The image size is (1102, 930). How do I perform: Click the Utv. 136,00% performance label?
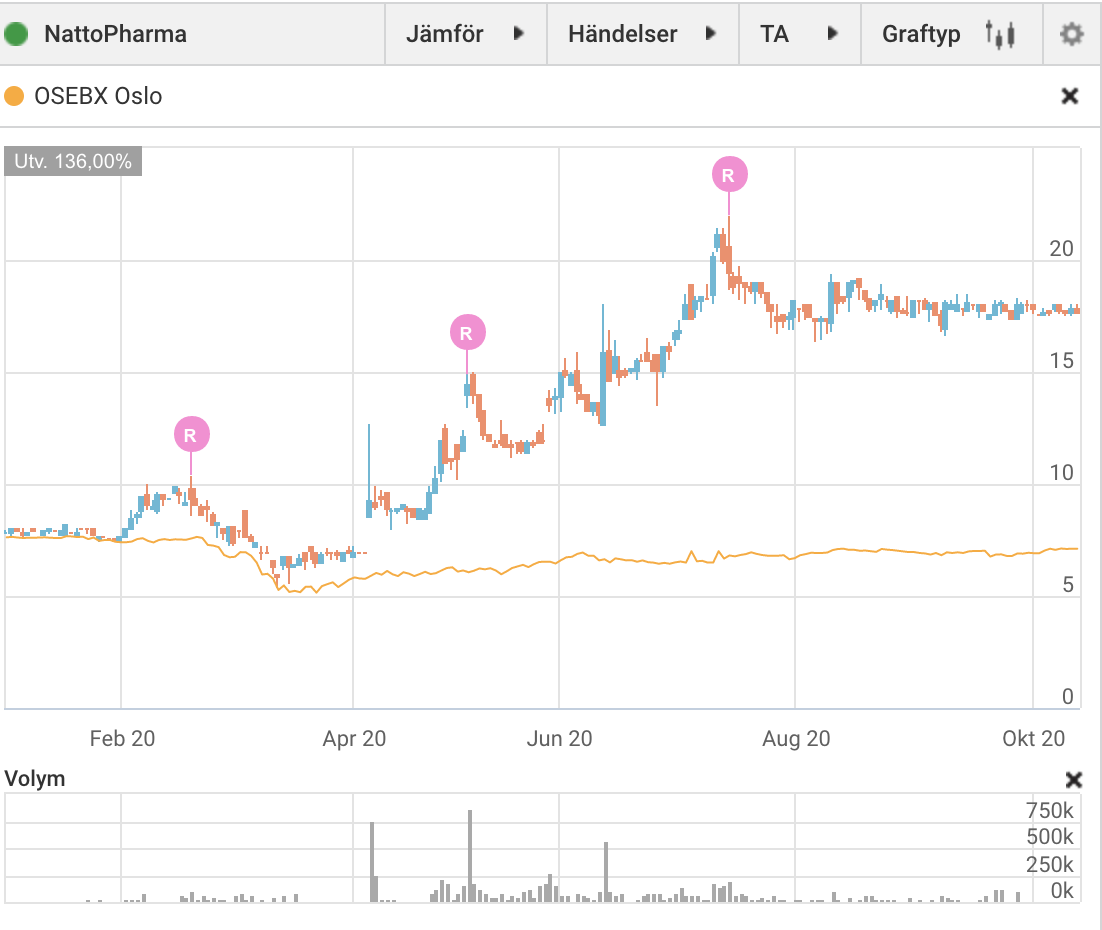73,161
